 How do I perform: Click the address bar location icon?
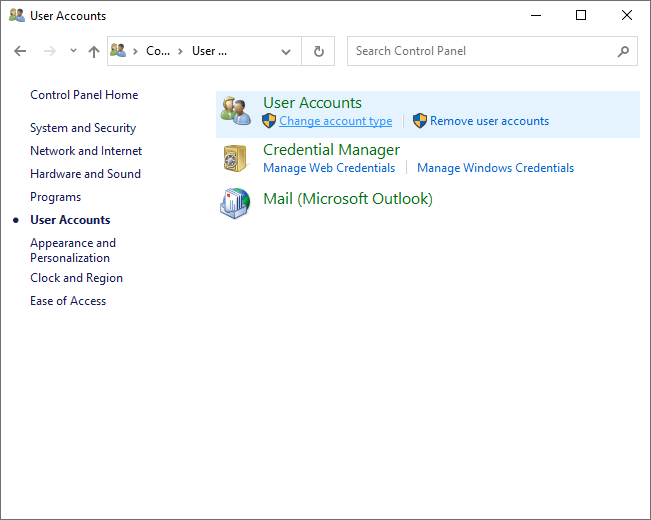pos(119,51)
